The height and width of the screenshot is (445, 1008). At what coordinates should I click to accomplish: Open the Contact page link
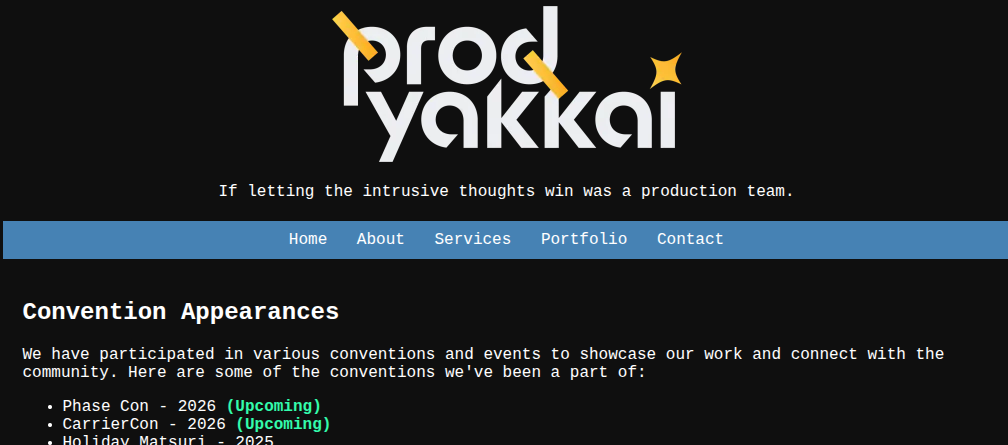click(690, 239)
